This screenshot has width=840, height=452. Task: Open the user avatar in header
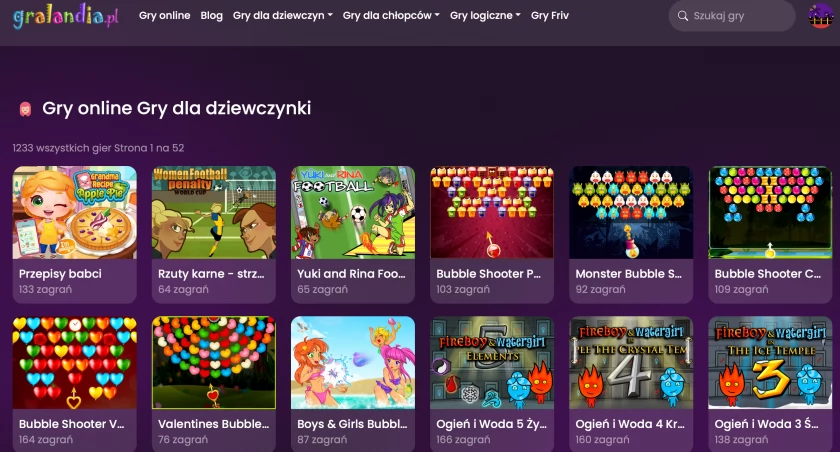pyautogui.click(x=821, y=16)
